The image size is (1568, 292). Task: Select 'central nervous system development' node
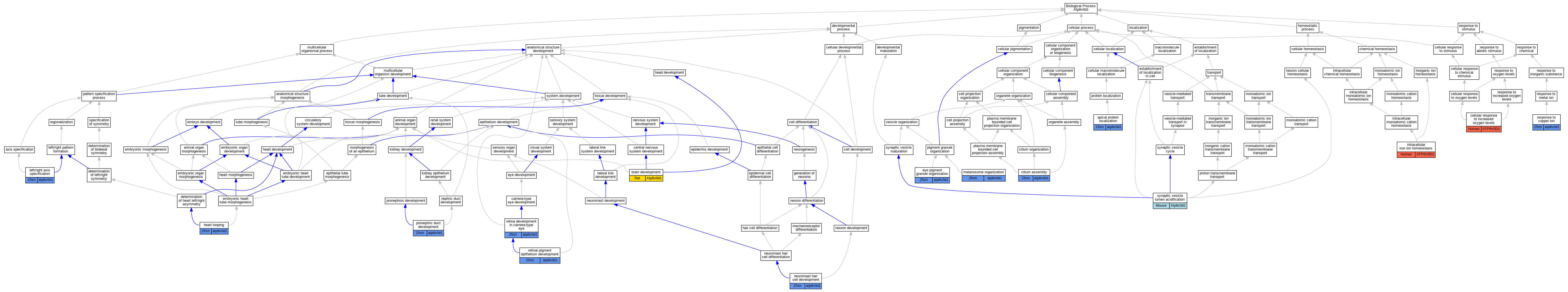[646, 149]
